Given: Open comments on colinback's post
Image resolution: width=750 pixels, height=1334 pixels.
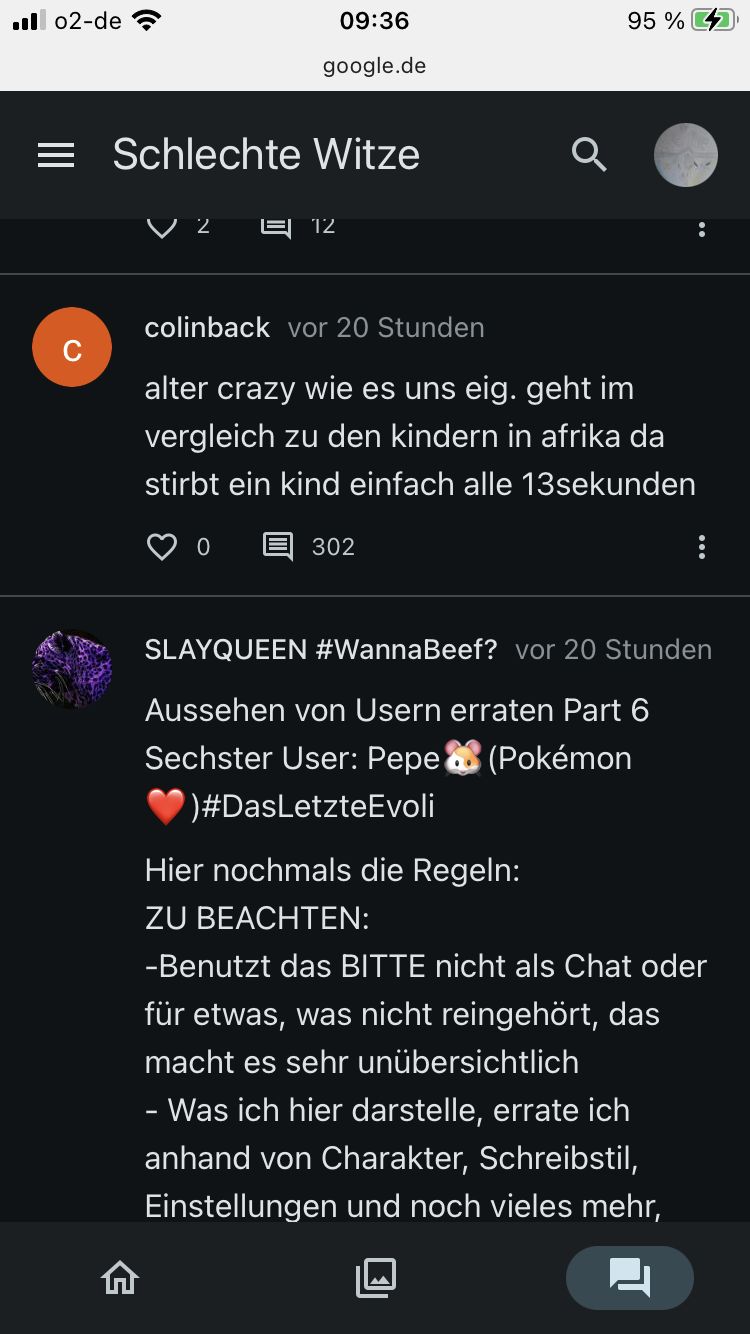Looking at the screenshot, I should pos(278,546).
